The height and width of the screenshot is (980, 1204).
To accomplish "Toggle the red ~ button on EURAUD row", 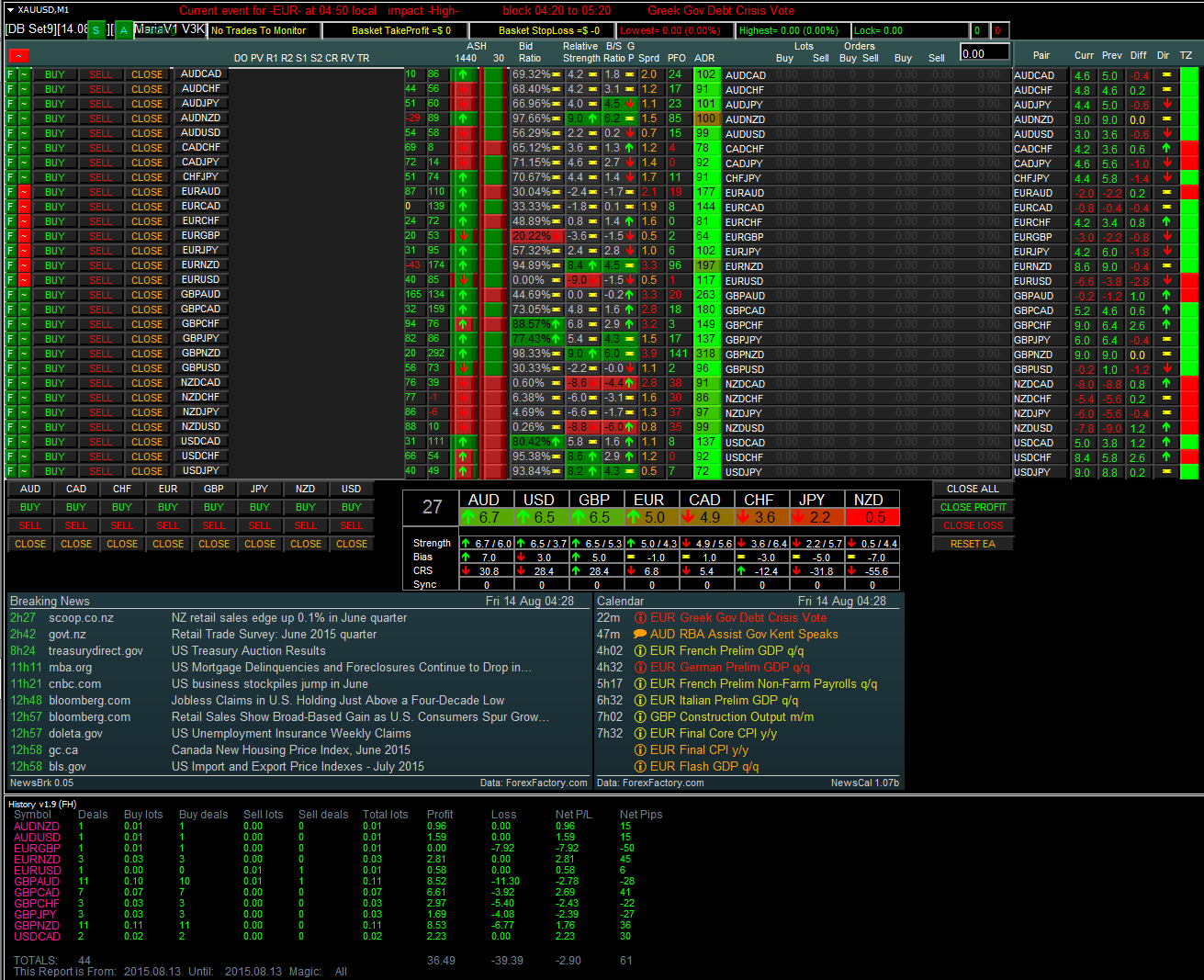I will pyautogui.click(x=25, y=192).
